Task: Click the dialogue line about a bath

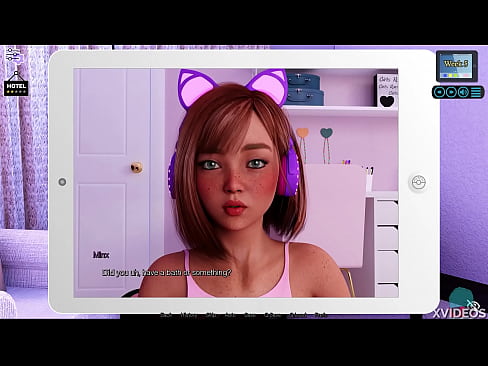Action: (166, 273)
